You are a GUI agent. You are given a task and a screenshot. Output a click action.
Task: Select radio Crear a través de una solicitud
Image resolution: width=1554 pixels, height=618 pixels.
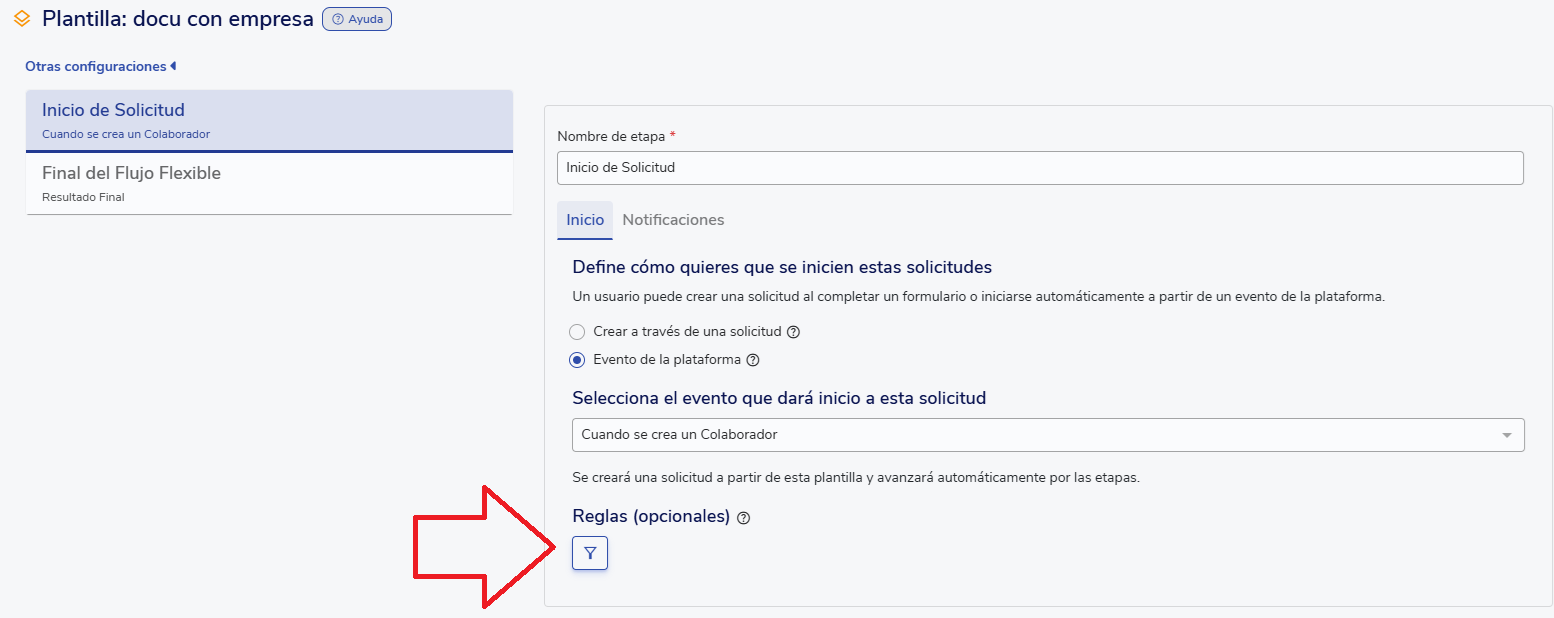(577, 332)
